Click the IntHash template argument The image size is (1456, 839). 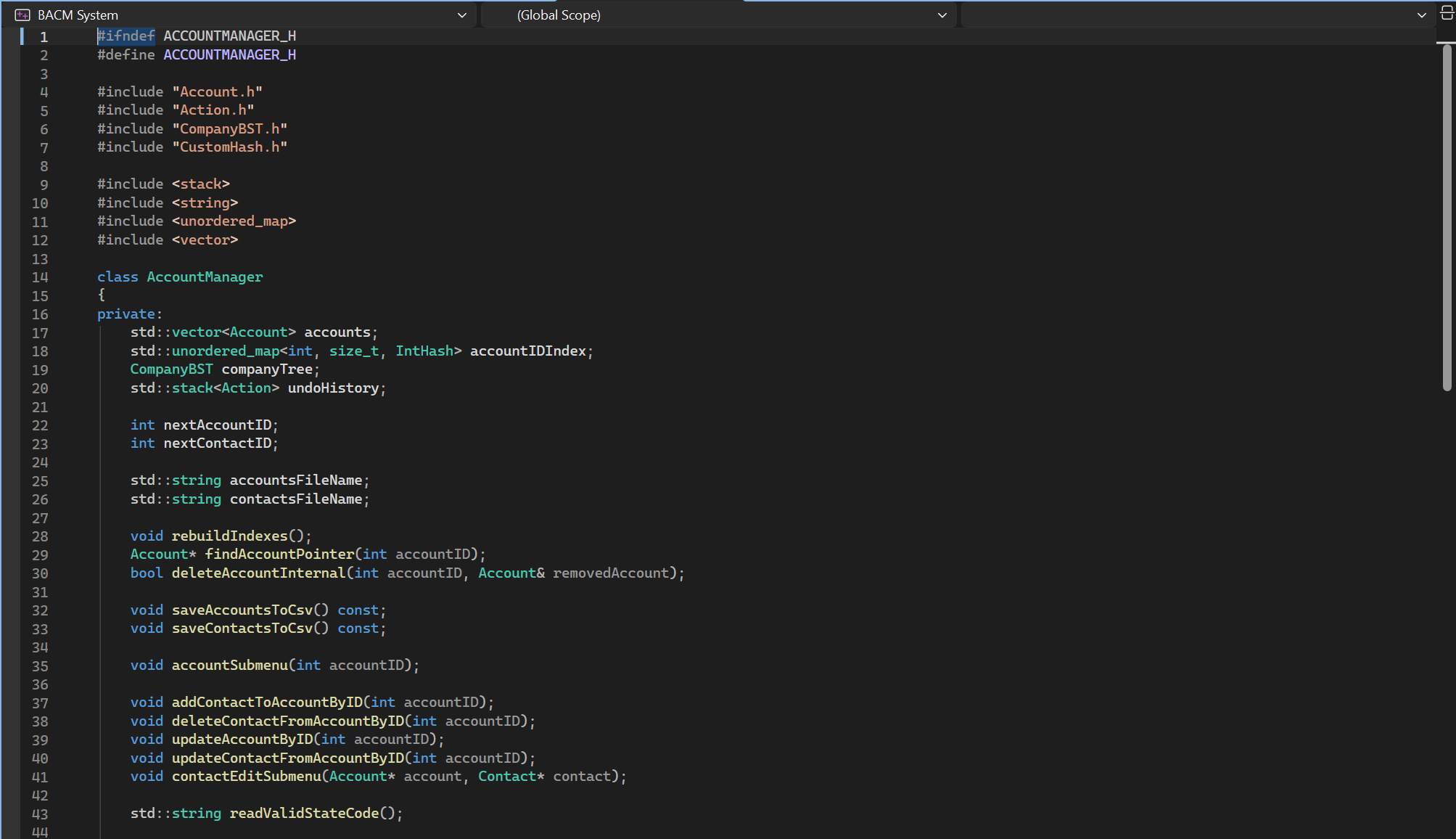[x=424, y=351]
